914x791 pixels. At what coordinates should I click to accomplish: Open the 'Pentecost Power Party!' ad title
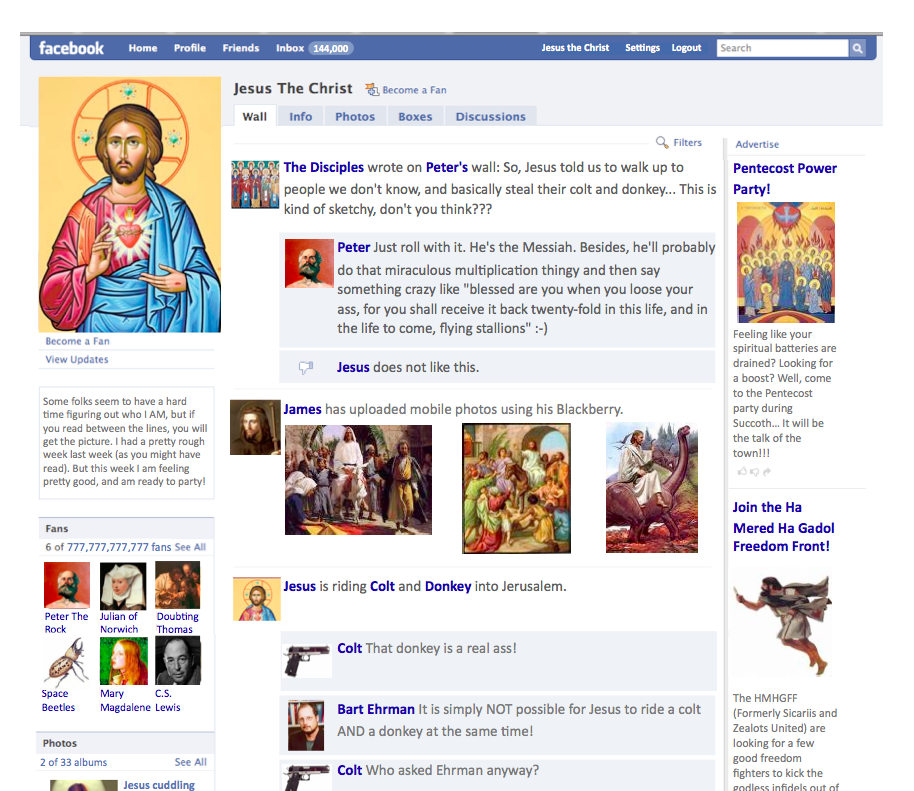(785, 178)
